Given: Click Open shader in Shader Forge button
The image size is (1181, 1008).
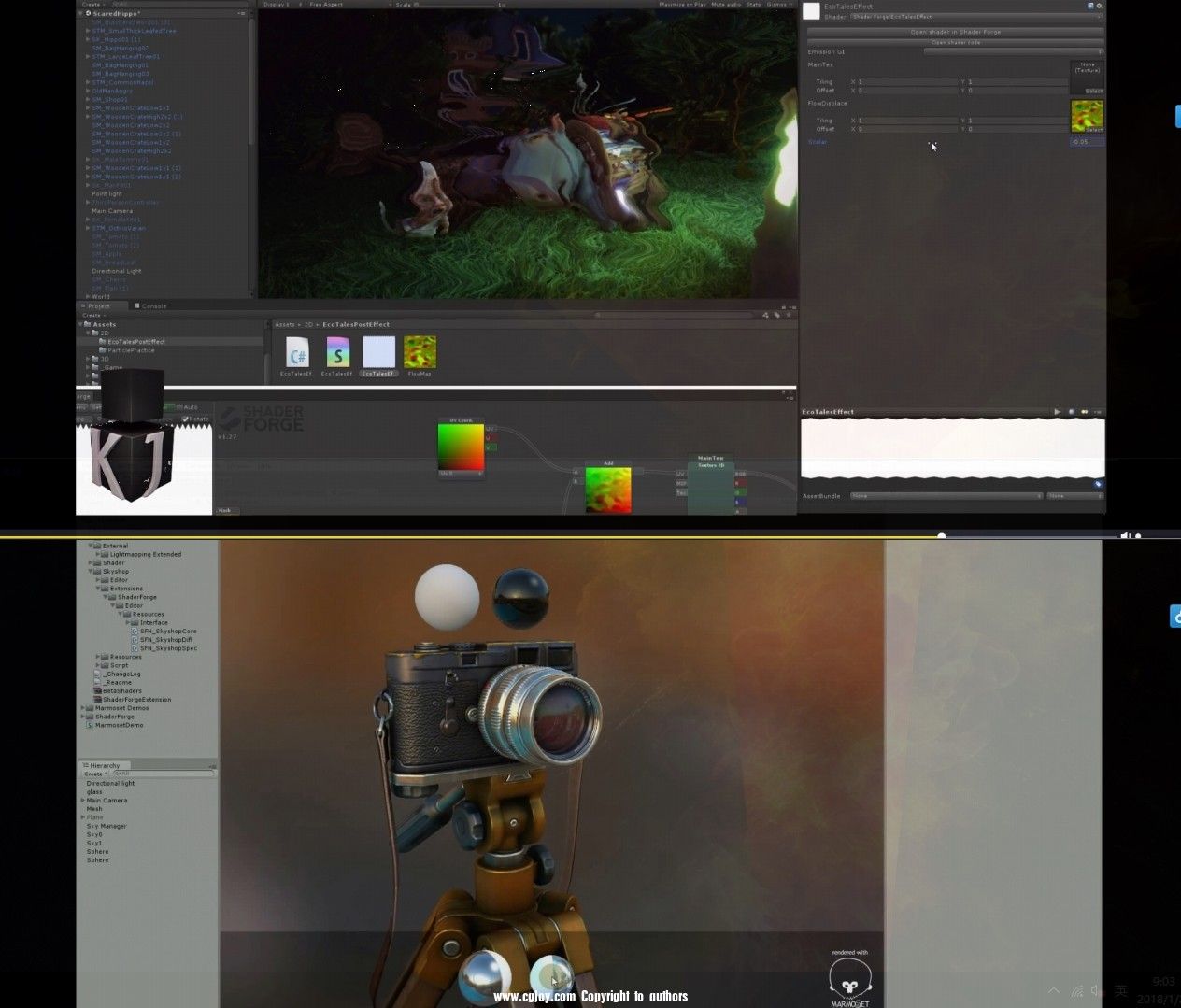Looking at the screenshot, I should coord(955,32).
